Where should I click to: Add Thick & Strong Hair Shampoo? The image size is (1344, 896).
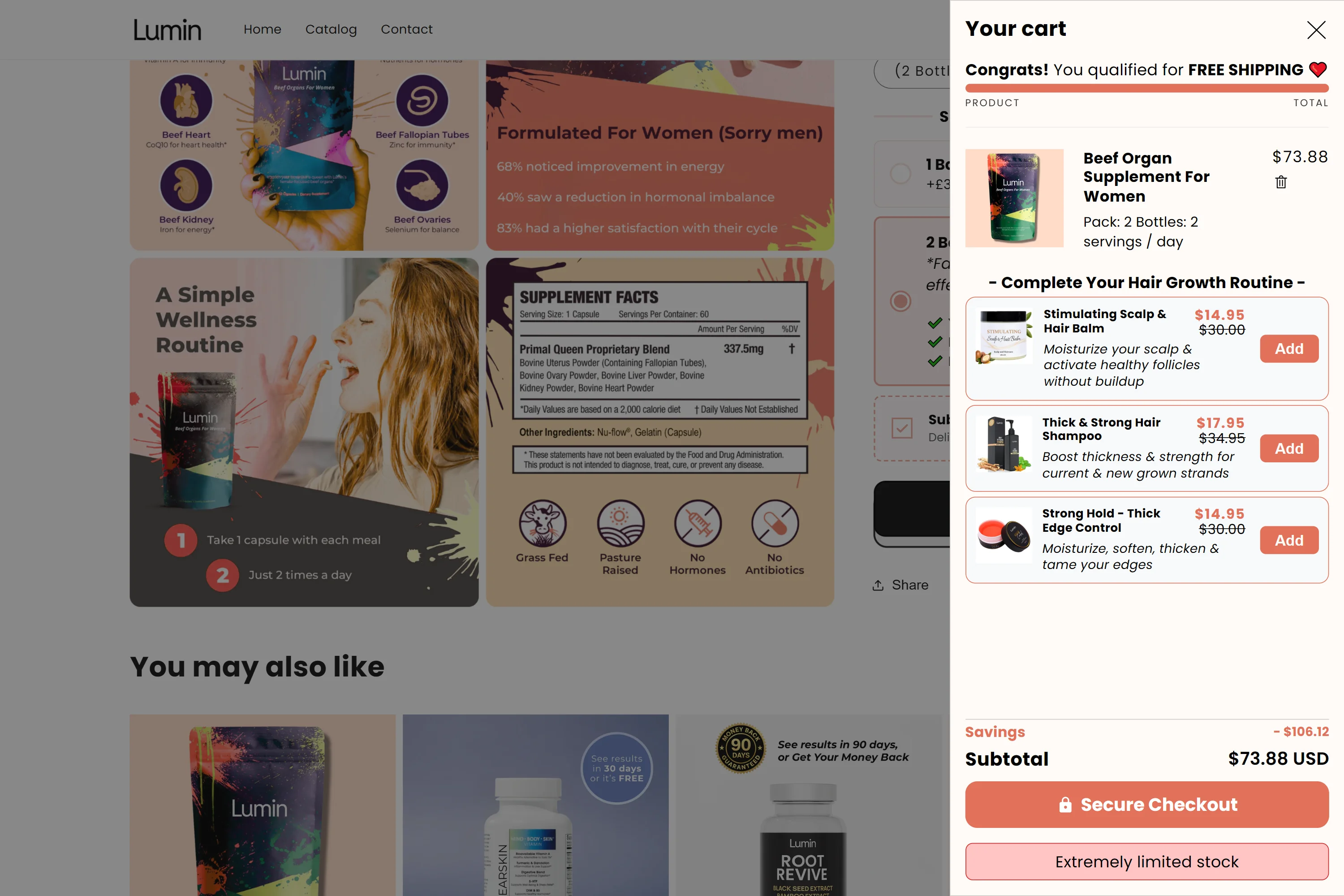(1288, 448)
